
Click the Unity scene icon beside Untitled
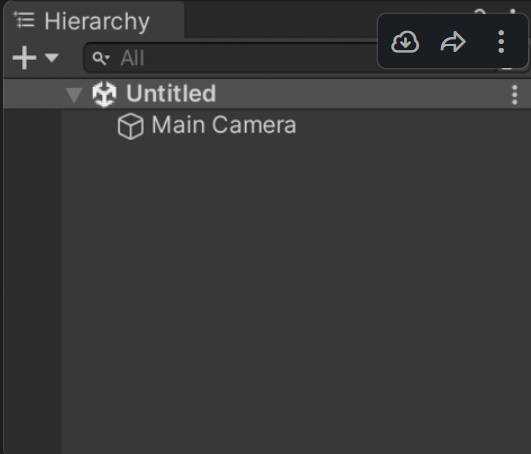(x=104, y=94)
